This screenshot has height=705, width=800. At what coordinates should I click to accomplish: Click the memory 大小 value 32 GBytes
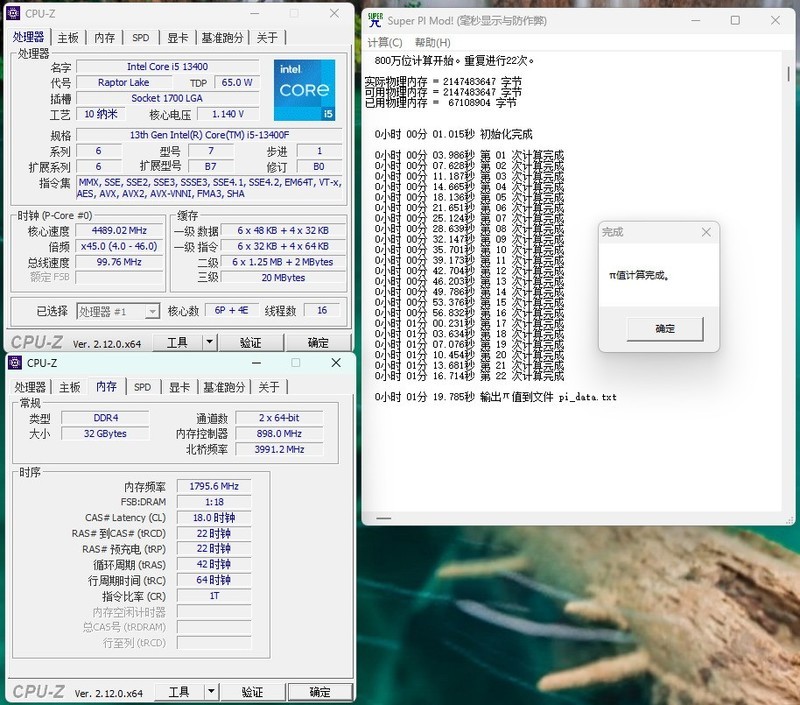coord(106,434)
